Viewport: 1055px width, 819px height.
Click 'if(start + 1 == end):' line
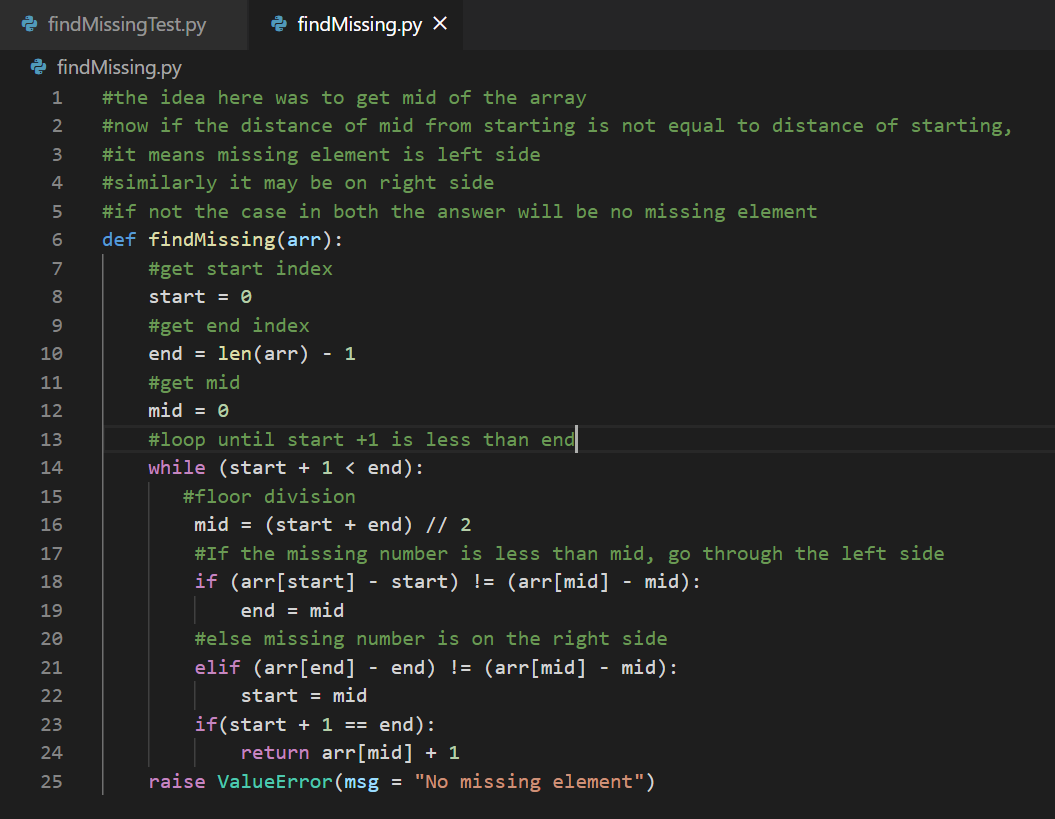(x=315, y=725)
